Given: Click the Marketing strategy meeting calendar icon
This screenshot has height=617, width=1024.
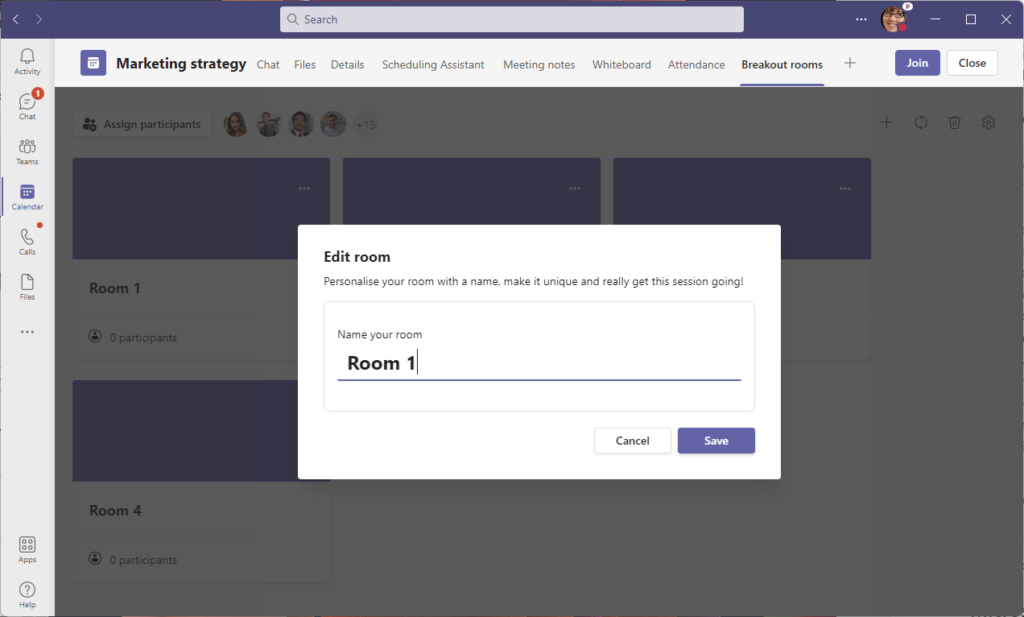Looking at the screenshot, I should pos(93,63).
